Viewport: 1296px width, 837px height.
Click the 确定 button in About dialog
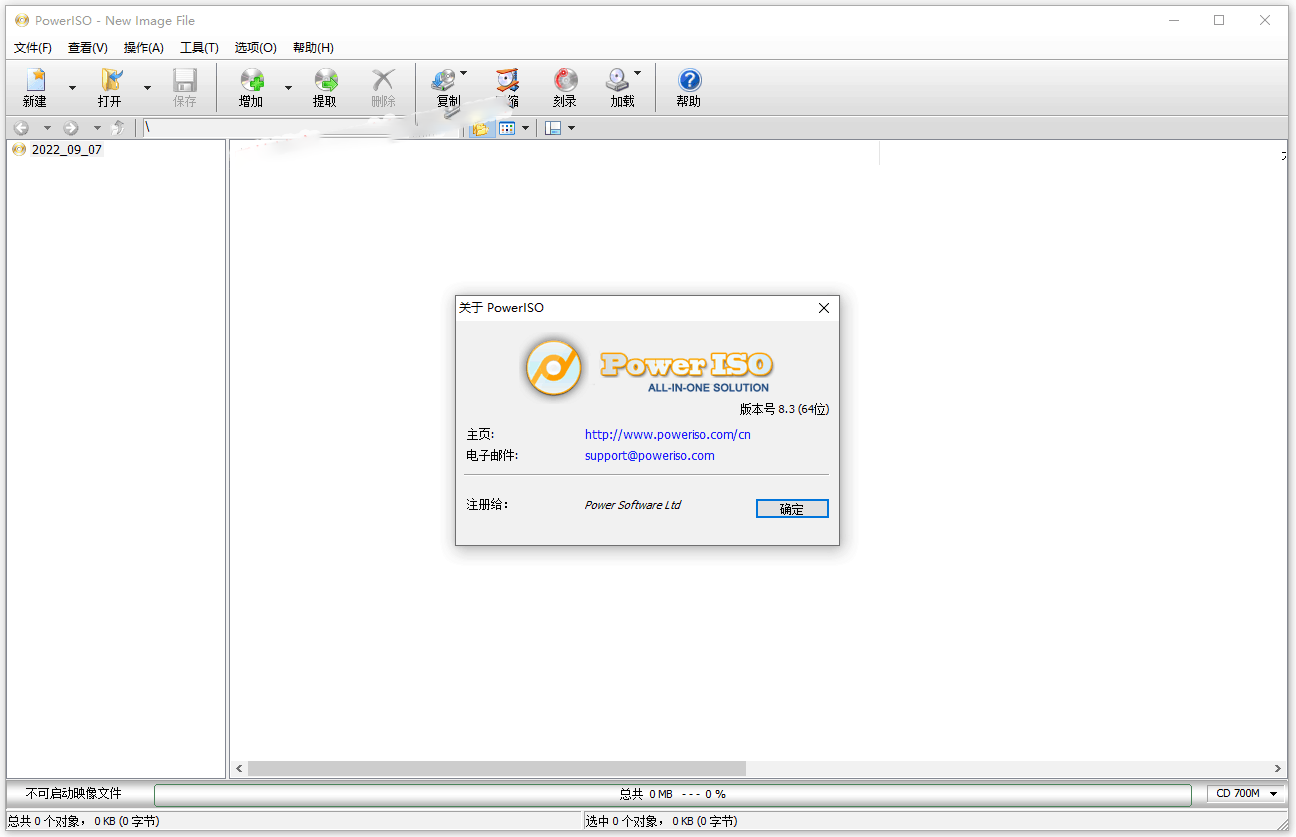792,509
